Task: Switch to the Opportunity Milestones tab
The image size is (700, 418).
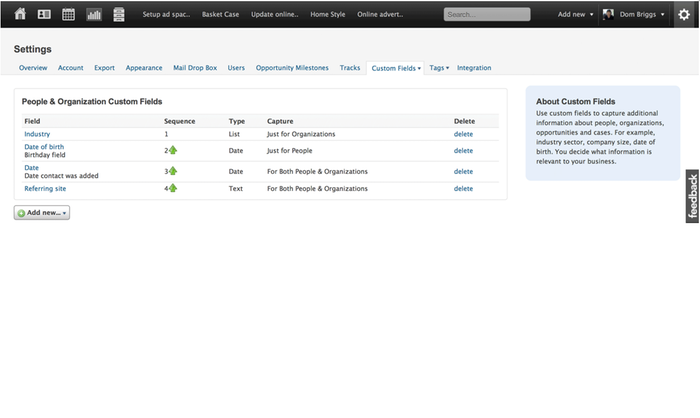Action: click(292, 68)
